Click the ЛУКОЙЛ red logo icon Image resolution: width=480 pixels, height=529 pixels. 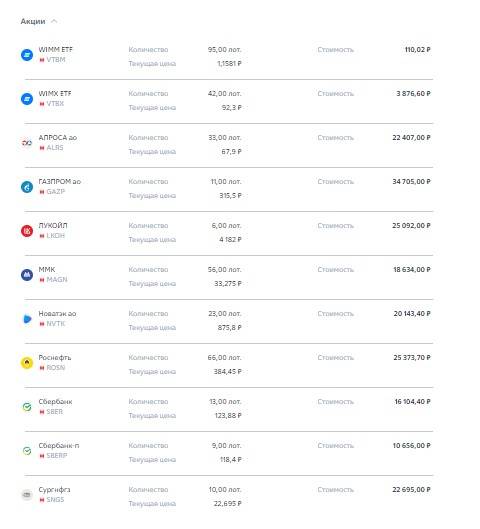27,231
